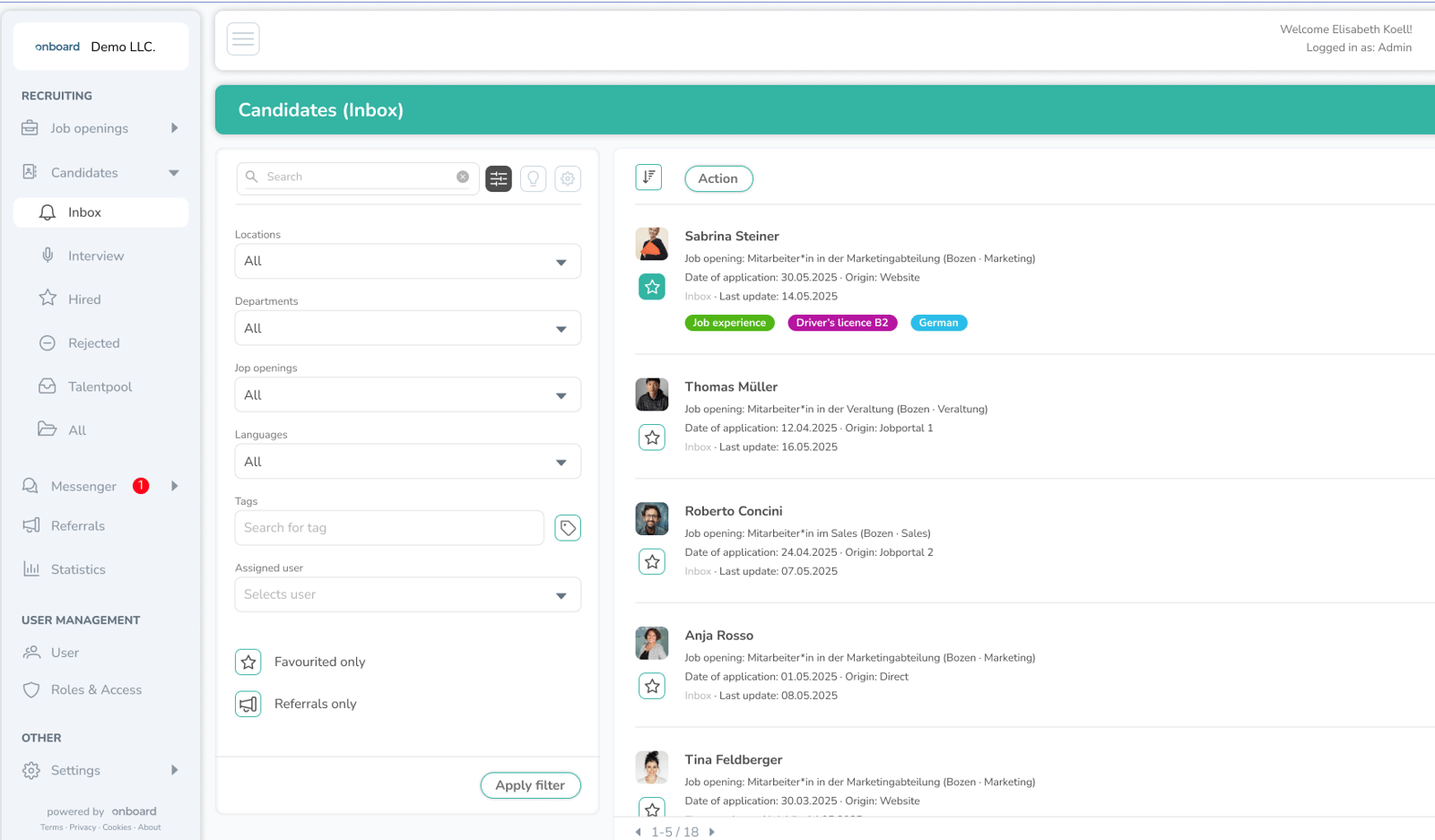The image size is (1435, 840).
Task: Click the Apply filter button
Action: coord(531,785)
